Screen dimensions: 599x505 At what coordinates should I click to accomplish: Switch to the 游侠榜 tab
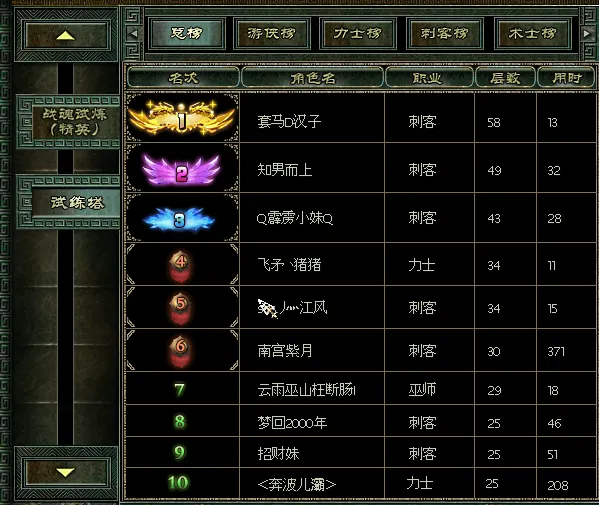point(272,34)
